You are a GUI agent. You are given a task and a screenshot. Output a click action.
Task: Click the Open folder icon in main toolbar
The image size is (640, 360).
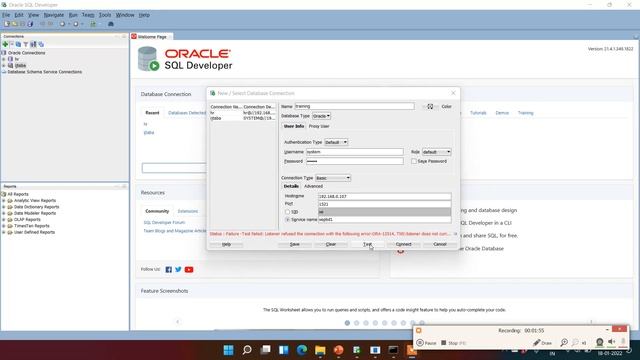tap(15, 24)
